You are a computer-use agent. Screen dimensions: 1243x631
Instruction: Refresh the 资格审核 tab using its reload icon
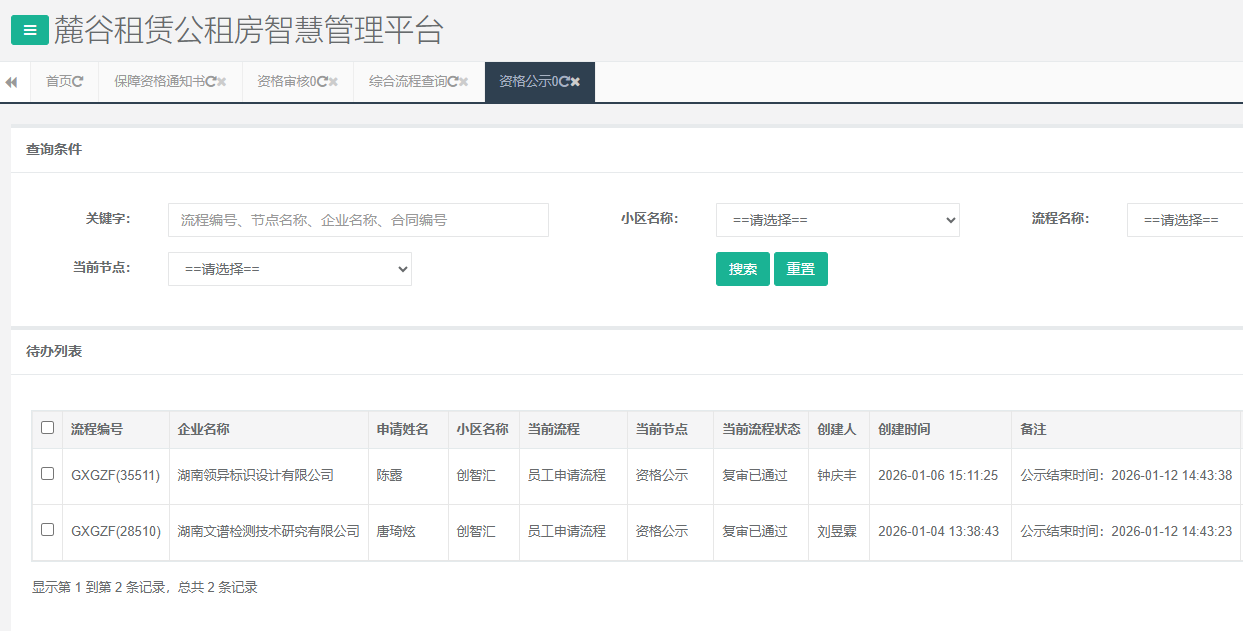[322, 82]
